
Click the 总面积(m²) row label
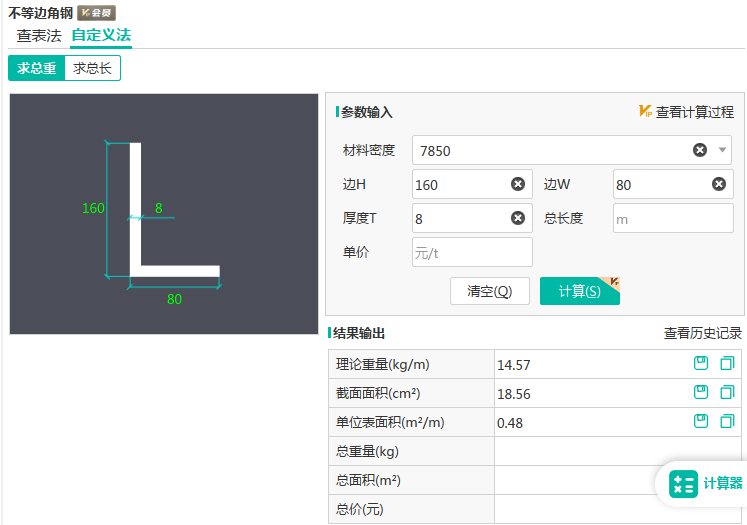click(x=368, y=480)
